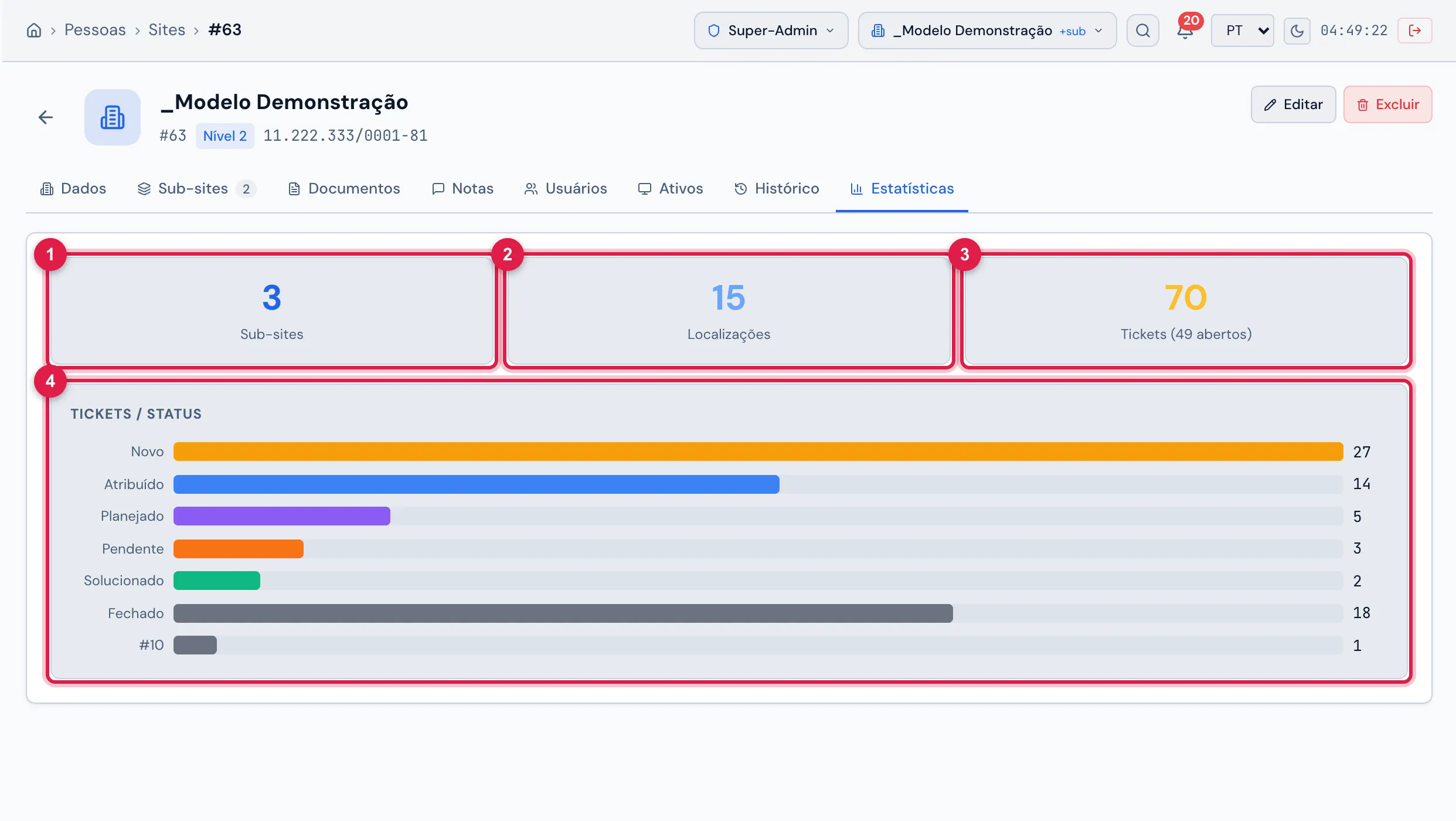Switch to the Sub-sites tab
This screenshot has width=1456, height=821.
point(197,189)
